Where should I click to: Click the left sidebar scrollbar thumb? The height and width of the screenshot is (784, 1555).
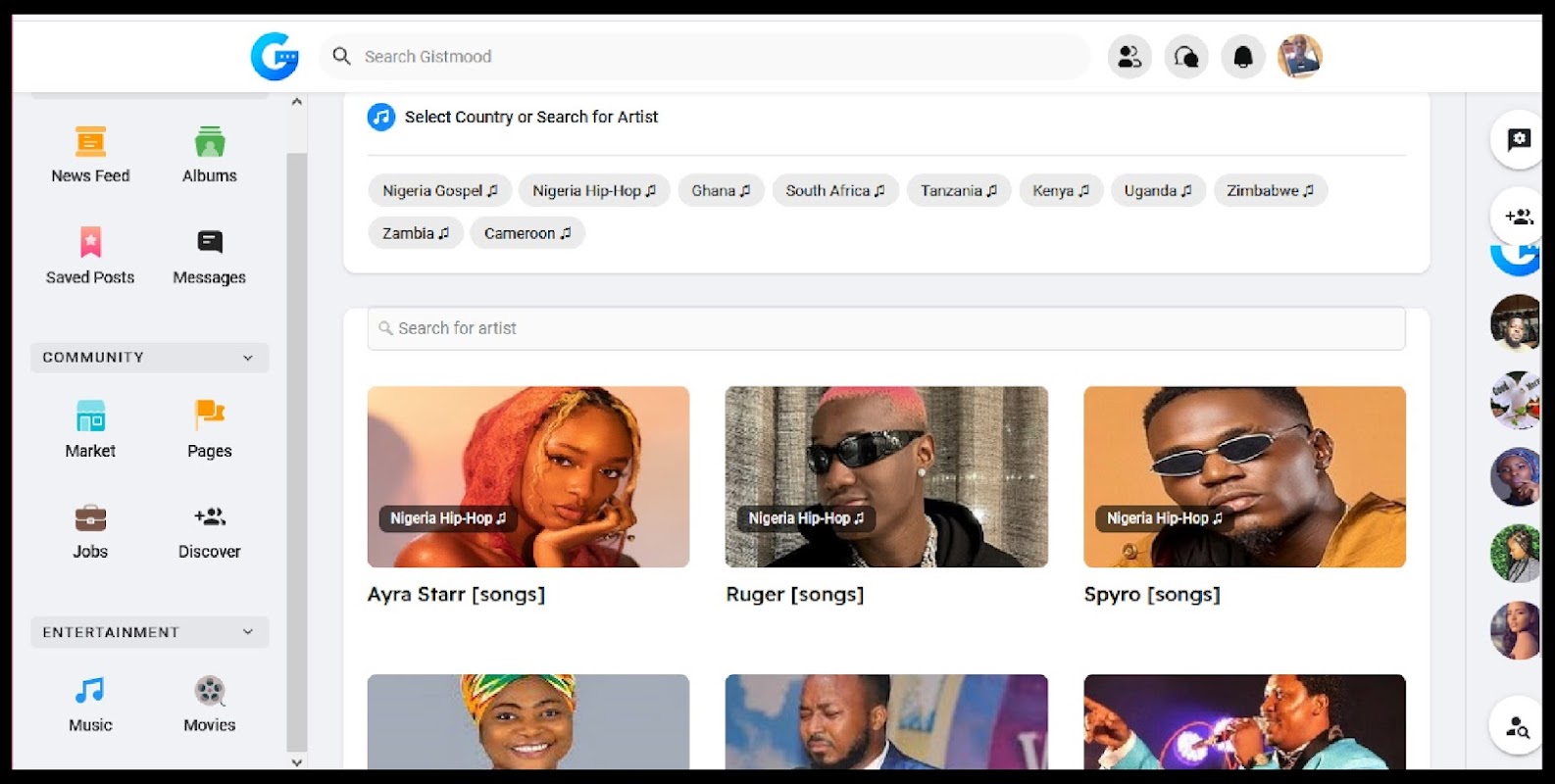pos(297,451)
